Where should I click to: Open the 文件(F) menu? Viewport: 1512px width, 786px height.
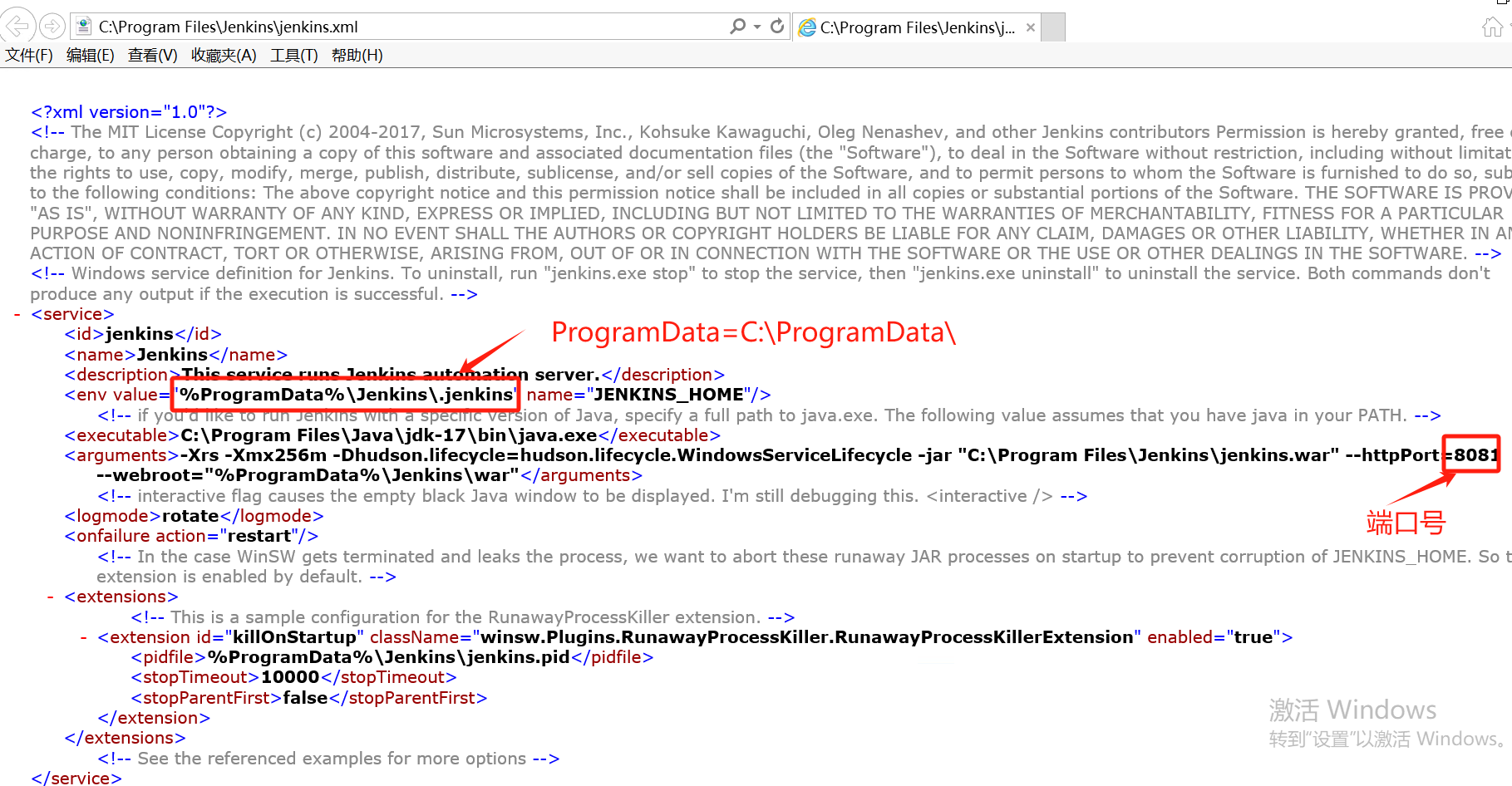coord(29,56)
